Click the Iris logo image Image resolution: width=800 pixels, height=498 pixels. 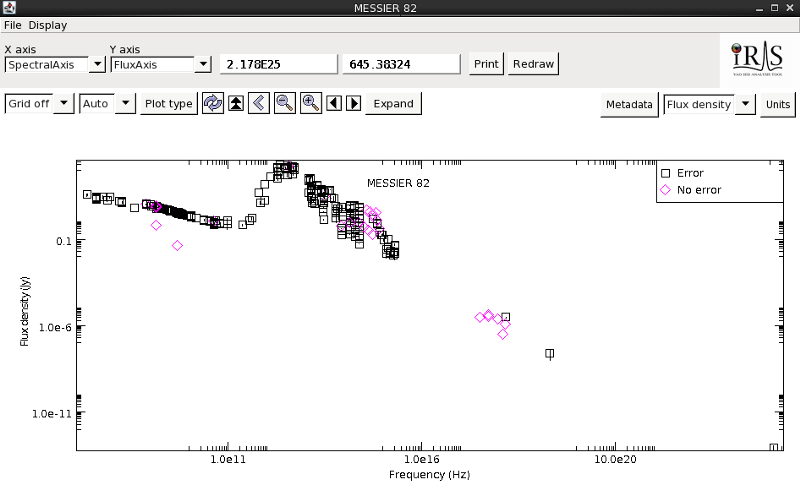[758, 60]
